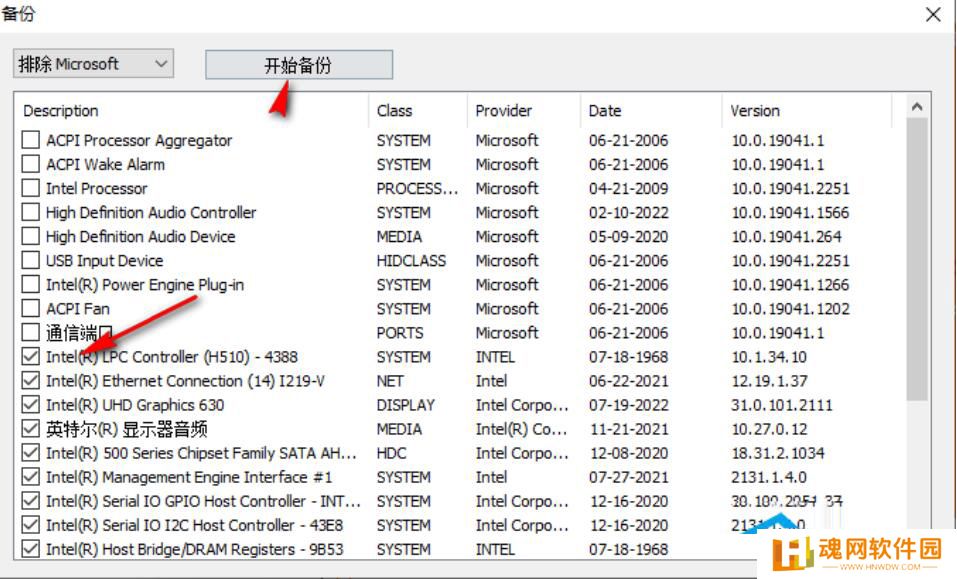957x579 pixels.
Task: Click the scrollbar up arrow
Action: [x=917, y=106]
